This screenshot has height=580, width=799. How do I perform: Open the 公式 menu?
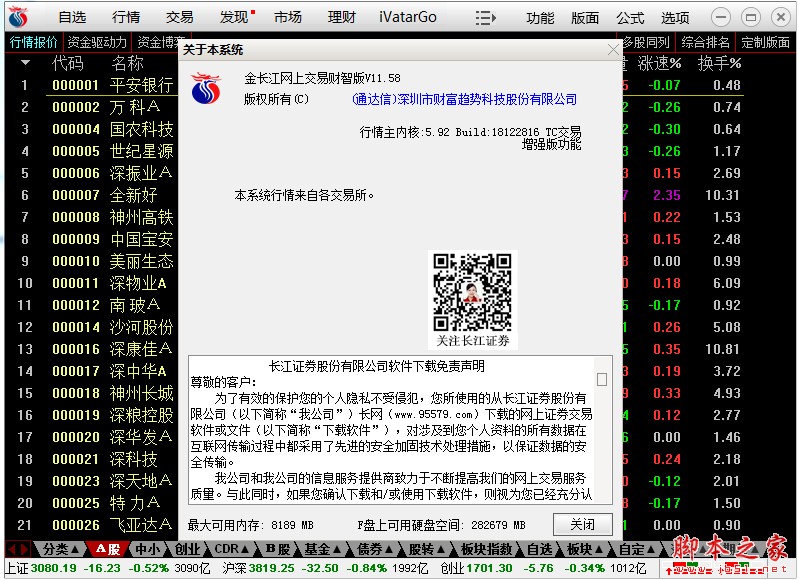tap(630, 18)
